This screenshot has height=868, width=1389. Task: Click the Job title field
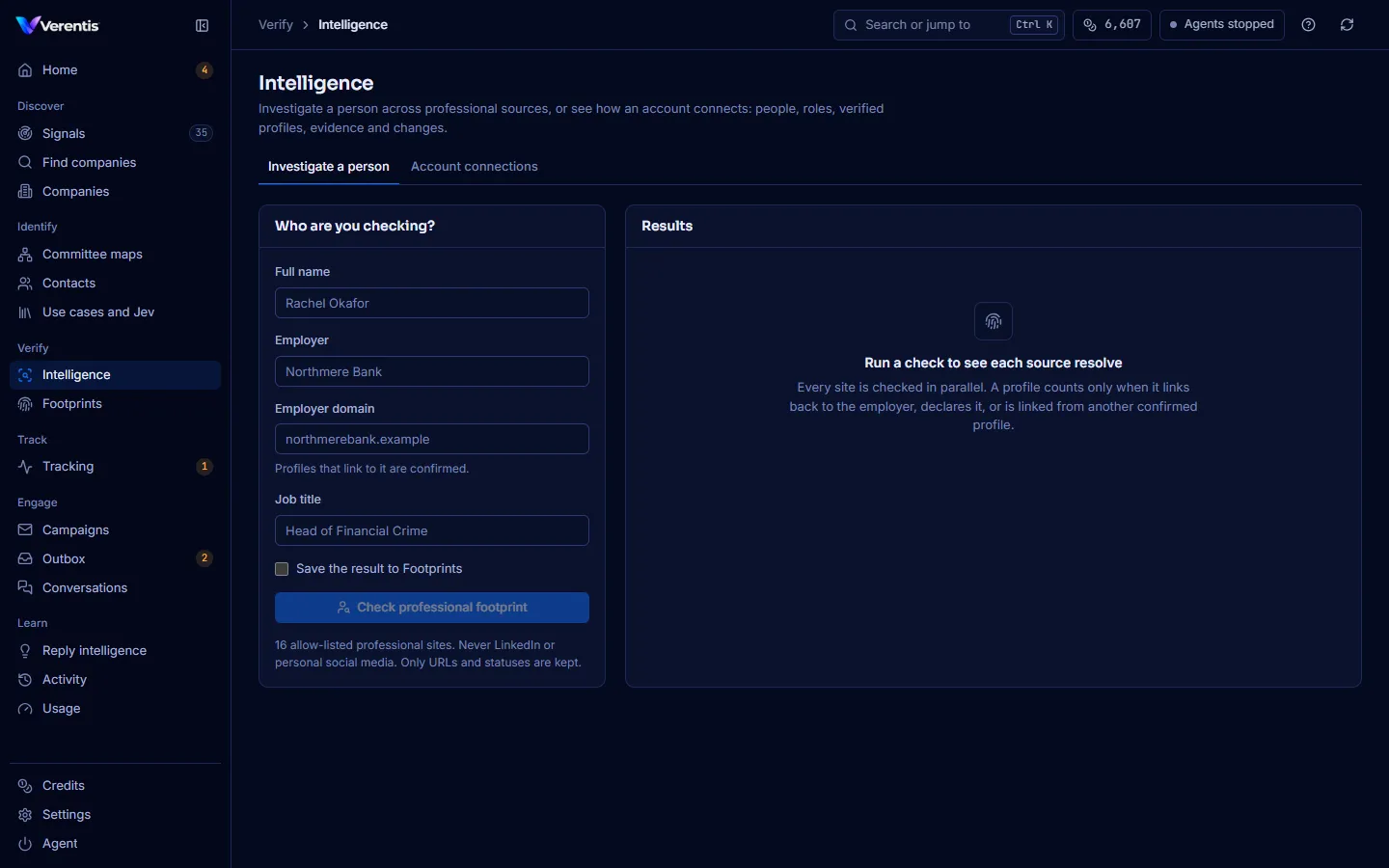[x=432, y=530]
